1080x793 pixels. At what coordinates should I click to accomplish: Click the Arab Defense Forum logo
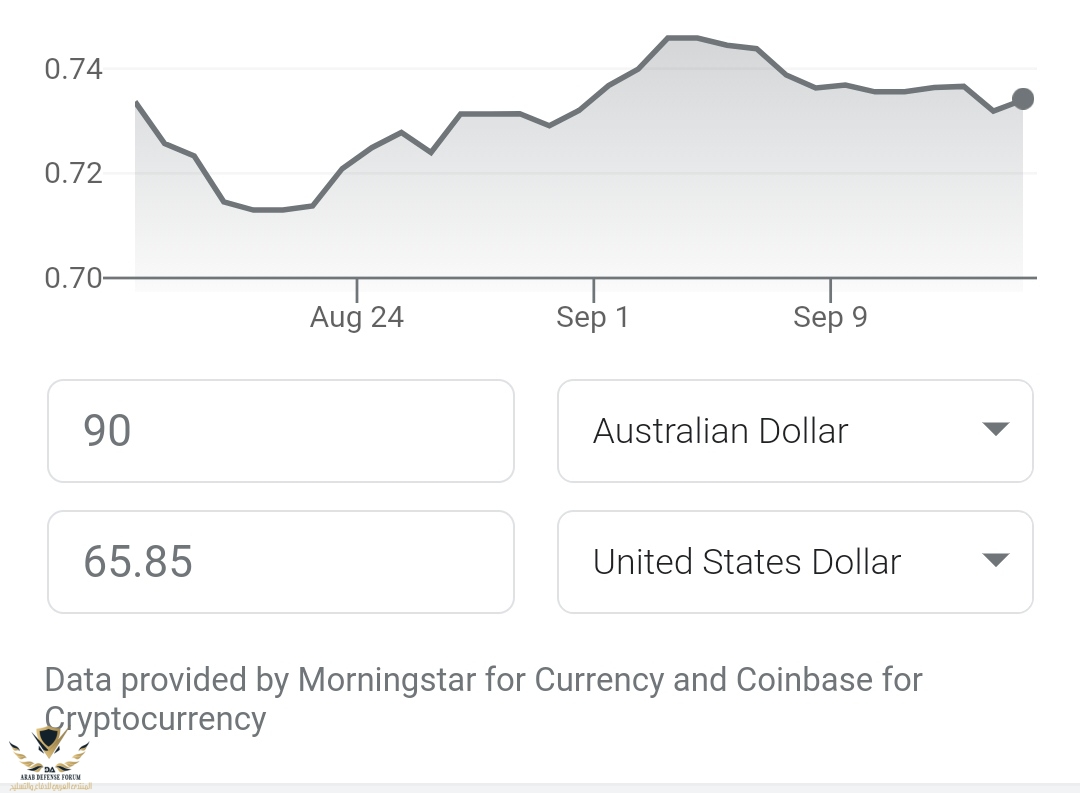pyautogui.click(x=50, y=758)
